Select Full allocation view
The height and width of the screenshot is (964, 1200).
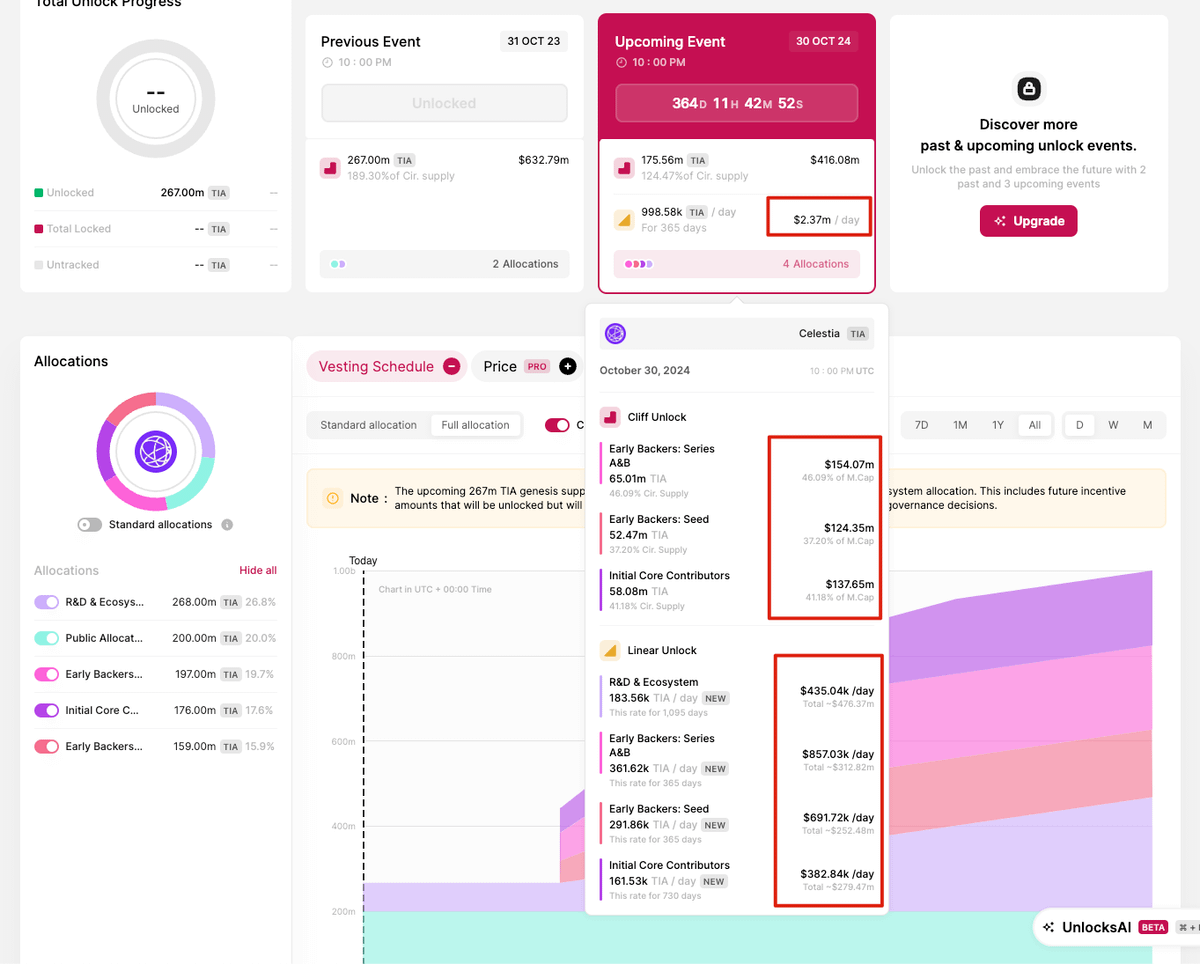point(476,425)
